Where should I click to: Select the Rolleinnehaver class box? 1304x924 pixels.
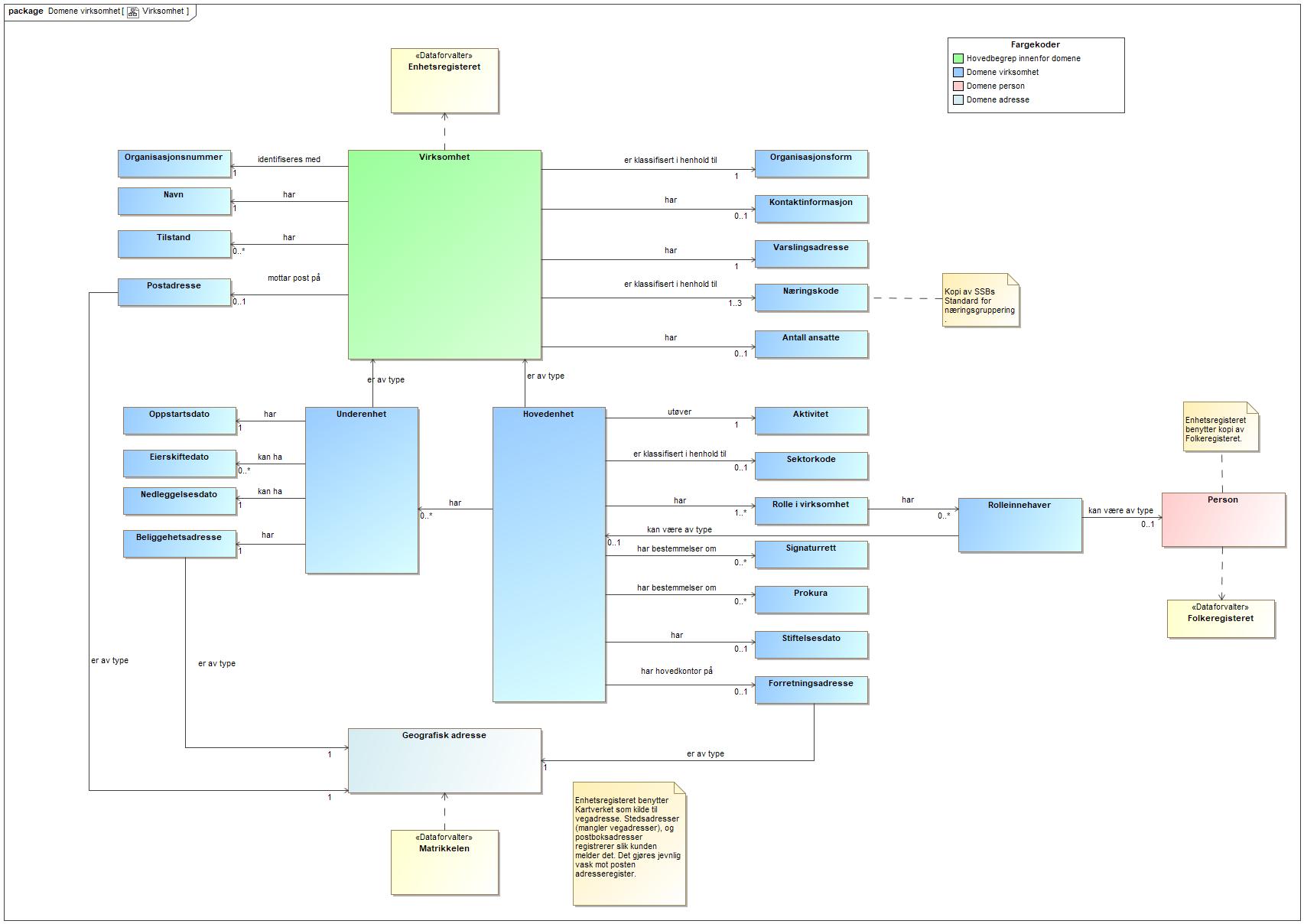pyautogui.click(x=1019, y=525)
